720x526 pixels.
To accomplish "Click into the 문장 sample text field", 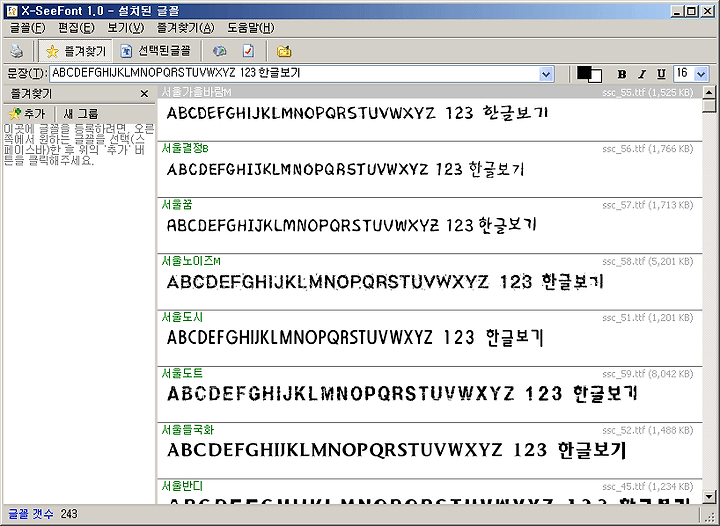I will tap(294, 73).
